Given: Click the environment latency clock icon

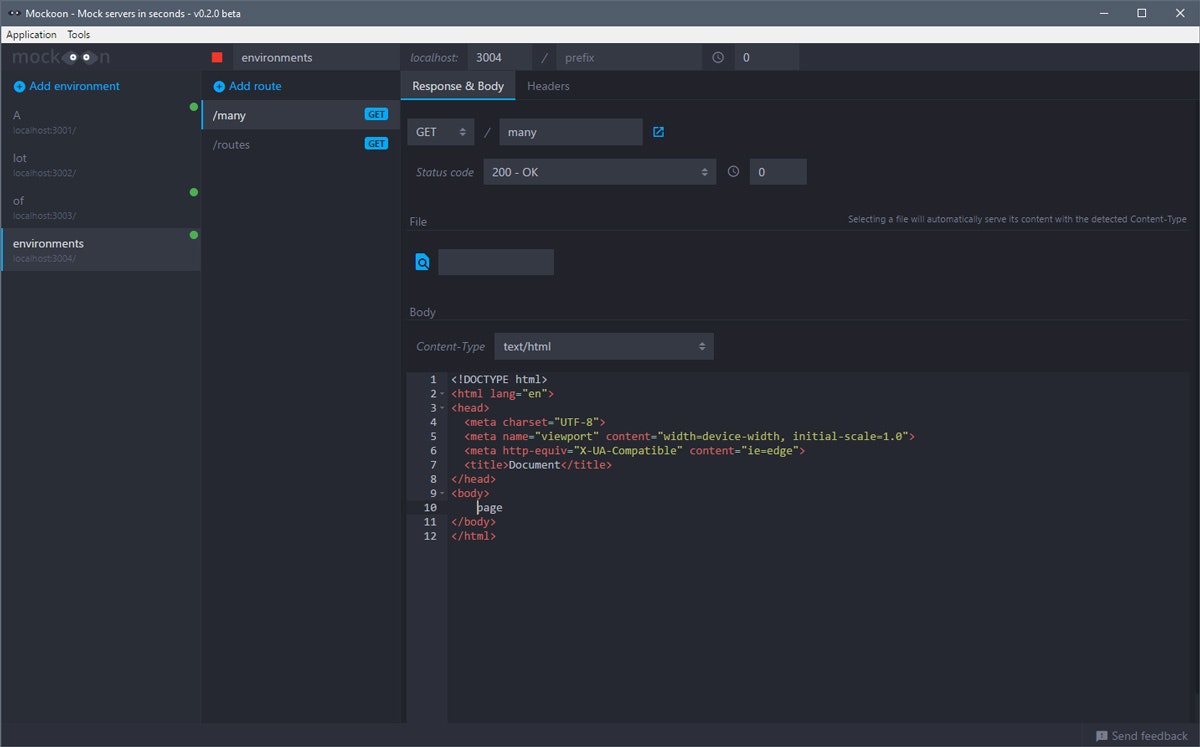Looking at the screenshot, I should tap(717, 57).
